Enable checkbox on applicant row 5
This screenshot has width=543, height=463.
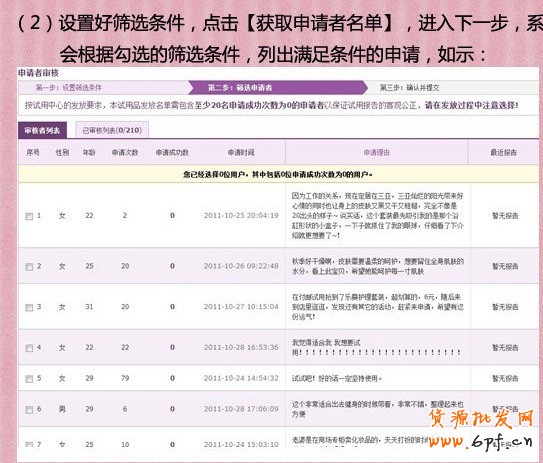point(29,379)
